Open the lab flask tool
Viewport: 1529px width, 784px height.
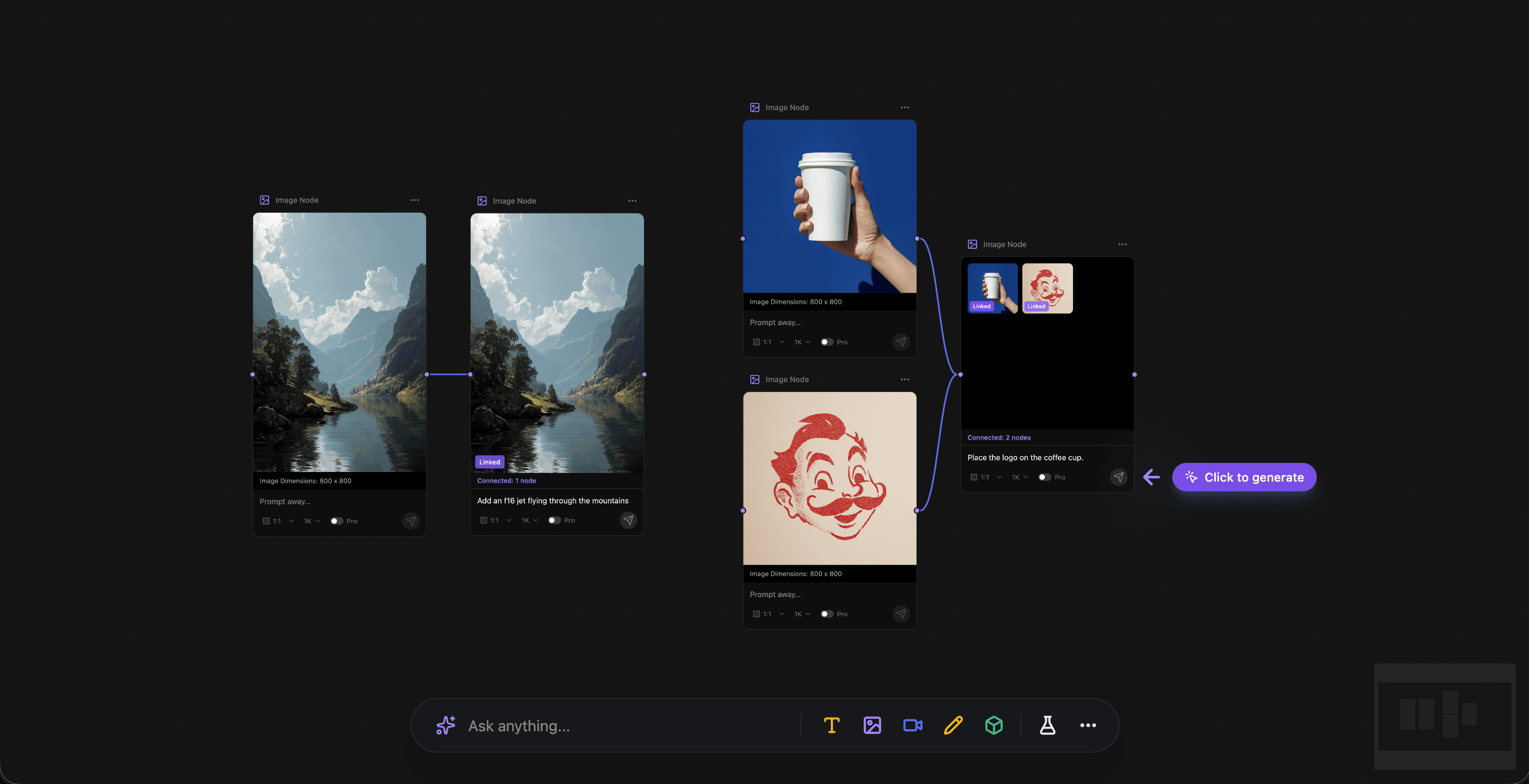[x=1047, y=725]
